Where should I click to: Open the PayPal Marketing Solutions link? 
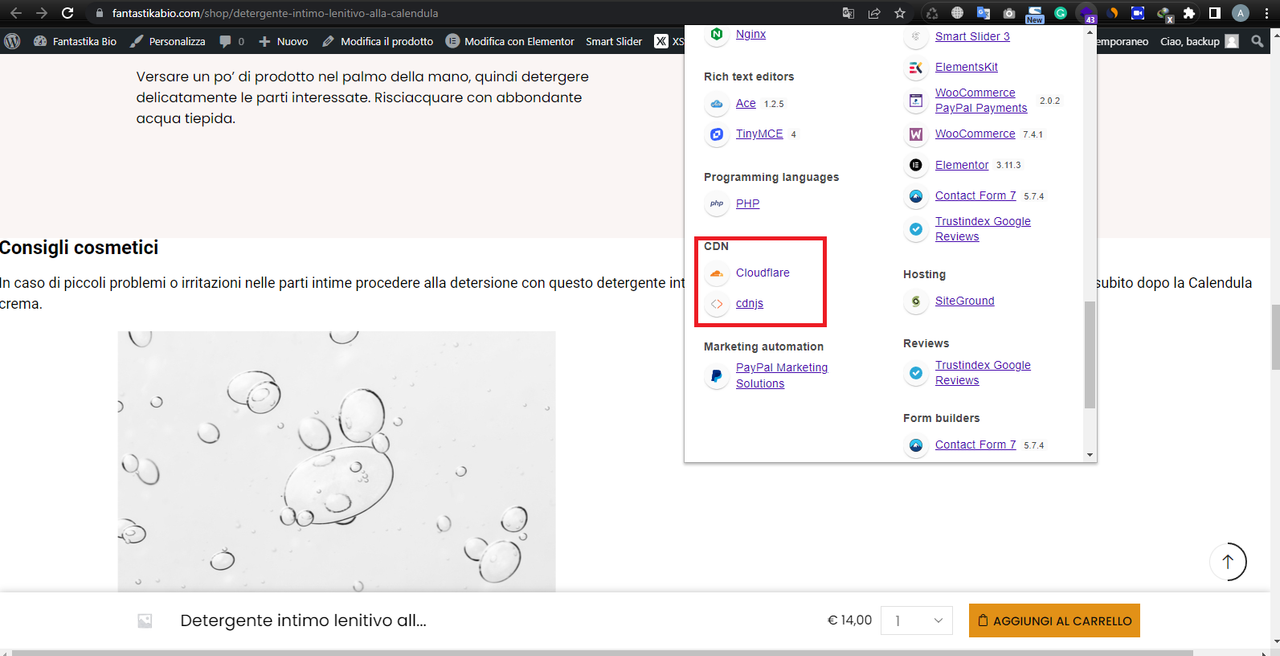point(782,376)
